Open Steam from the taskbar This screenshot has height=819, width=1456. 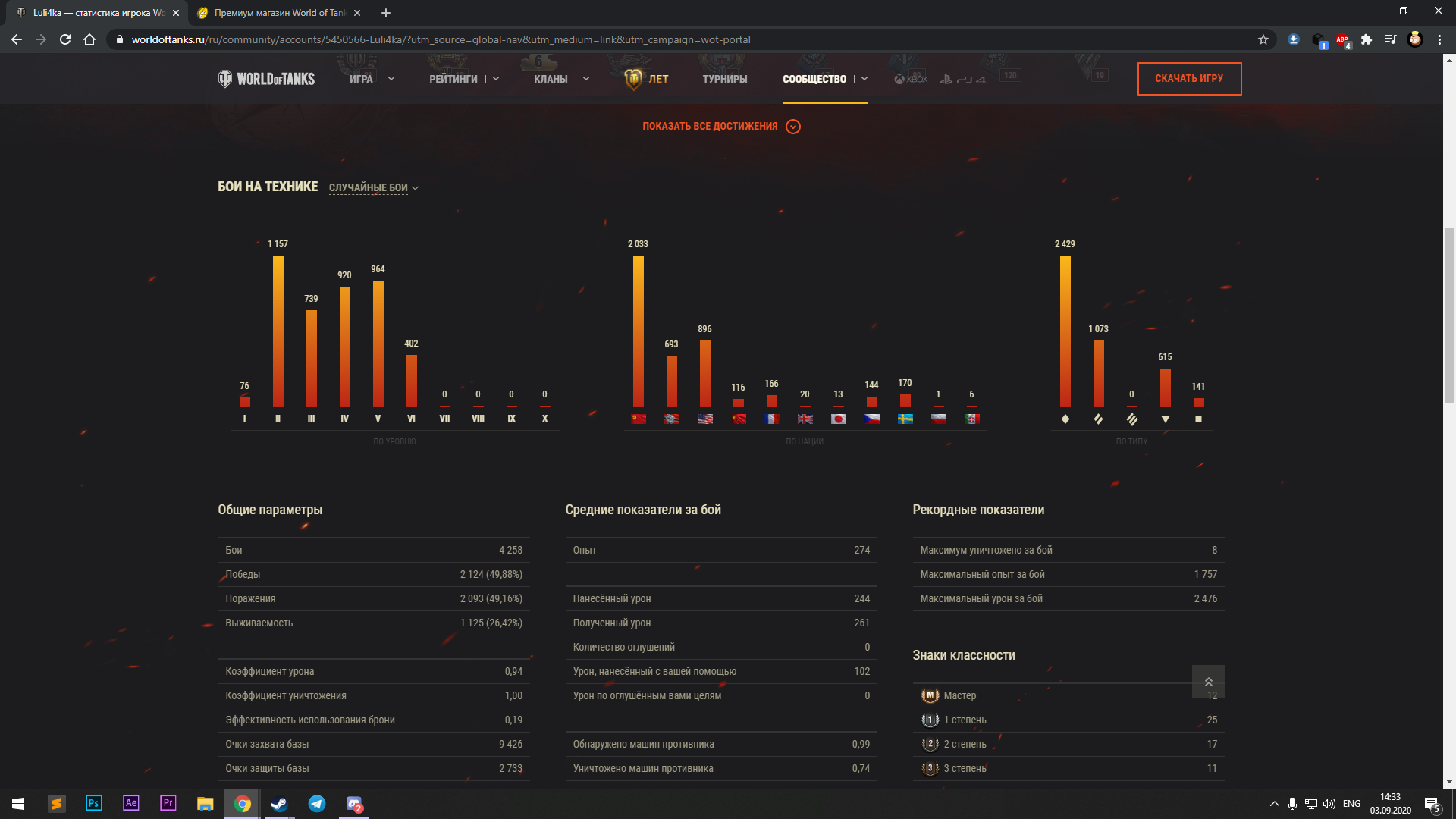(279, 804)
